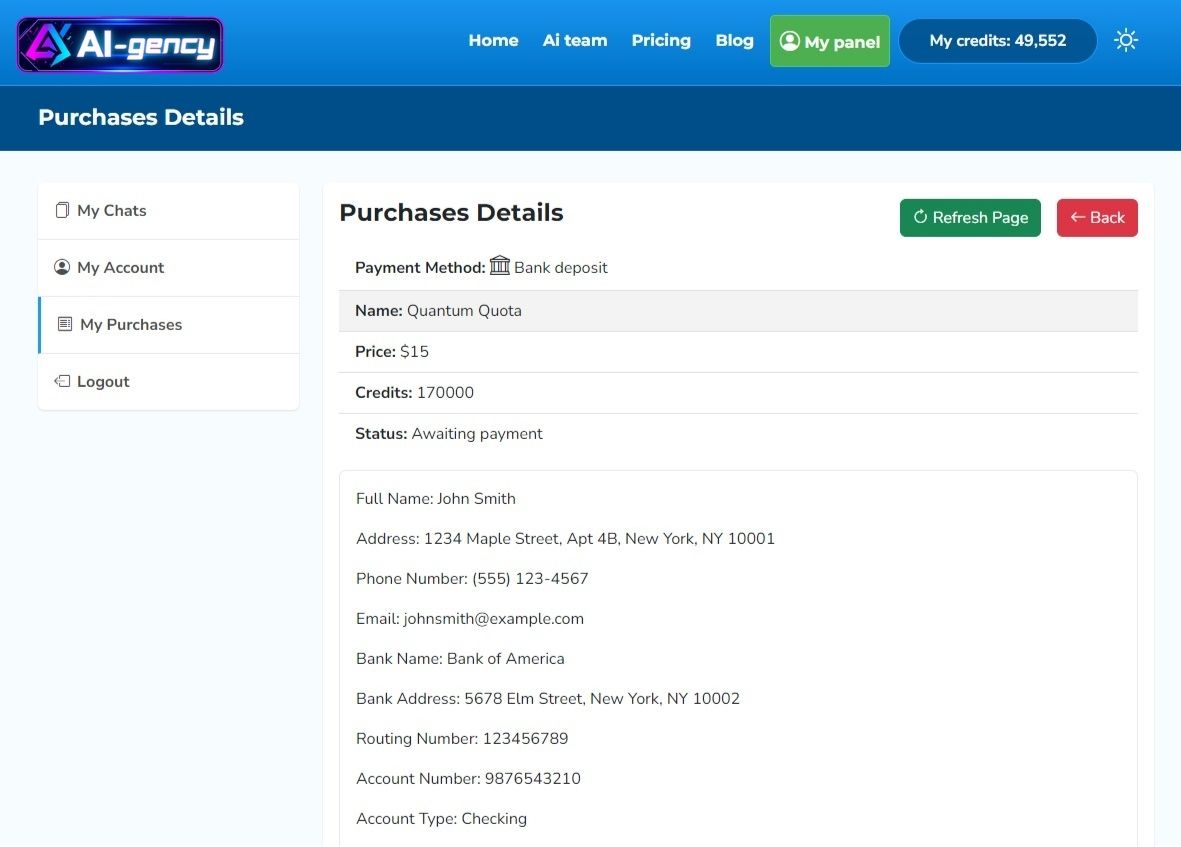Click the circular refresh arrow icon
Image resolution: width=1181 pixels, height=847 pixels.
pos(920,217)
